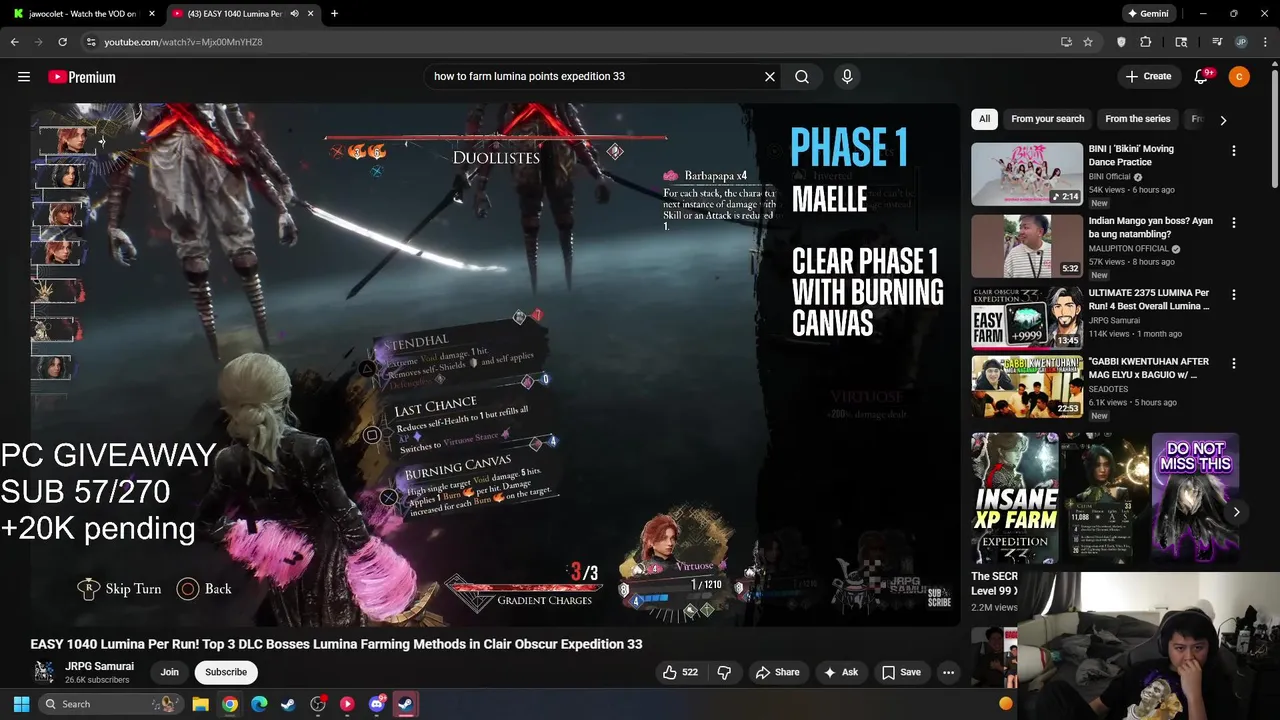
Task: Open File Explorer from taskbar
Action: click(200, 704)
